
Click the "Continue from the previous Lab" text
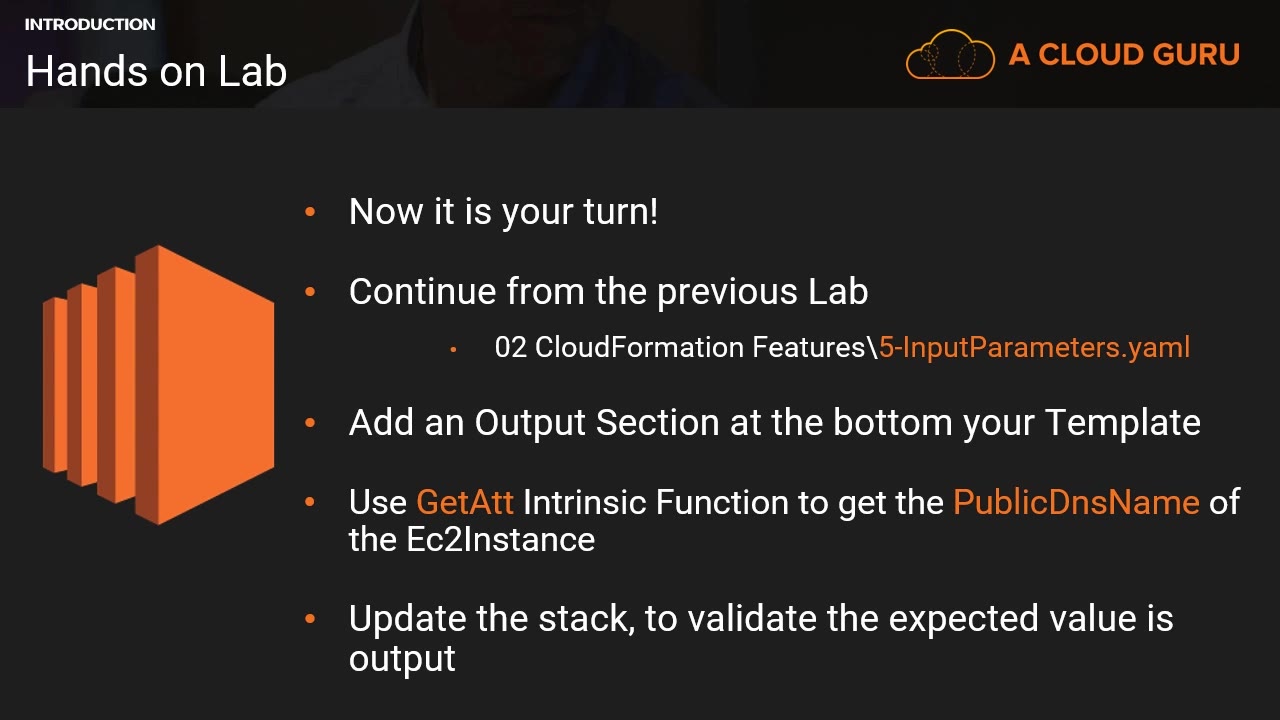pyautogui.click(x=608, y=292)
